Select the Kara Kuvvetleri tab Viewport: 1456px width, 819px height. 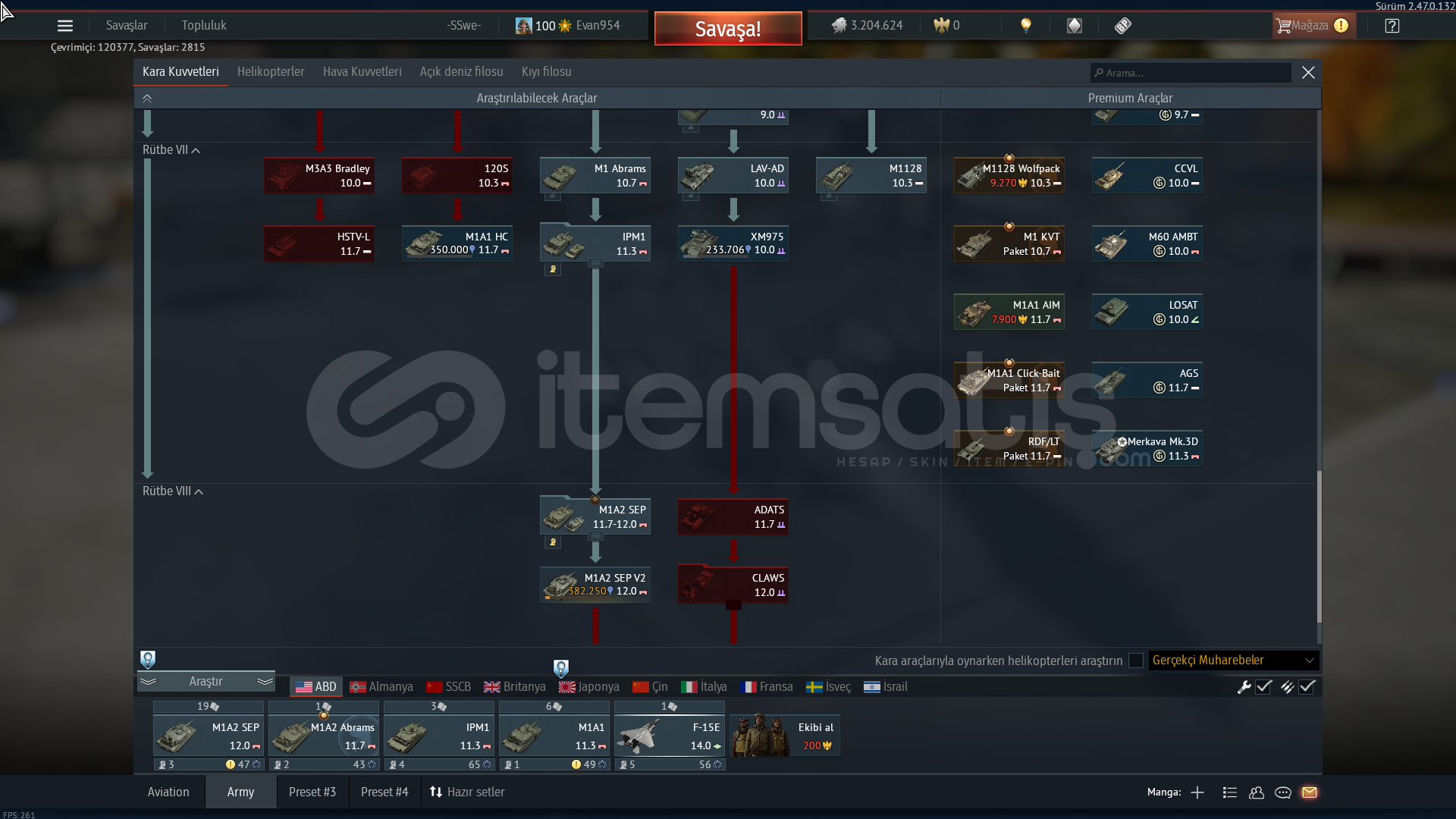click(180, 71)
